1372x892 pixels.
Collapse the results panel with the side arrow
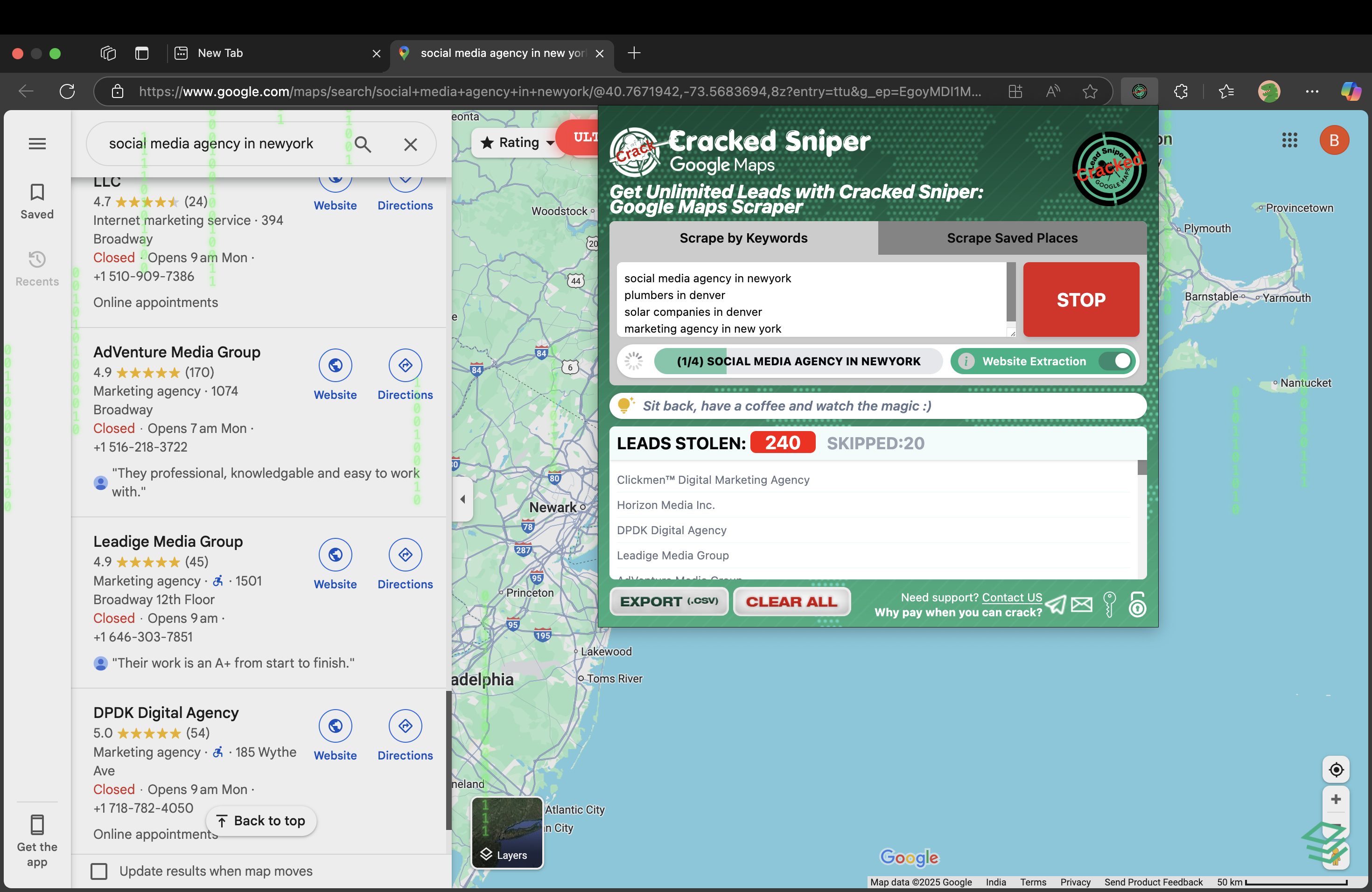click(462, 499)
